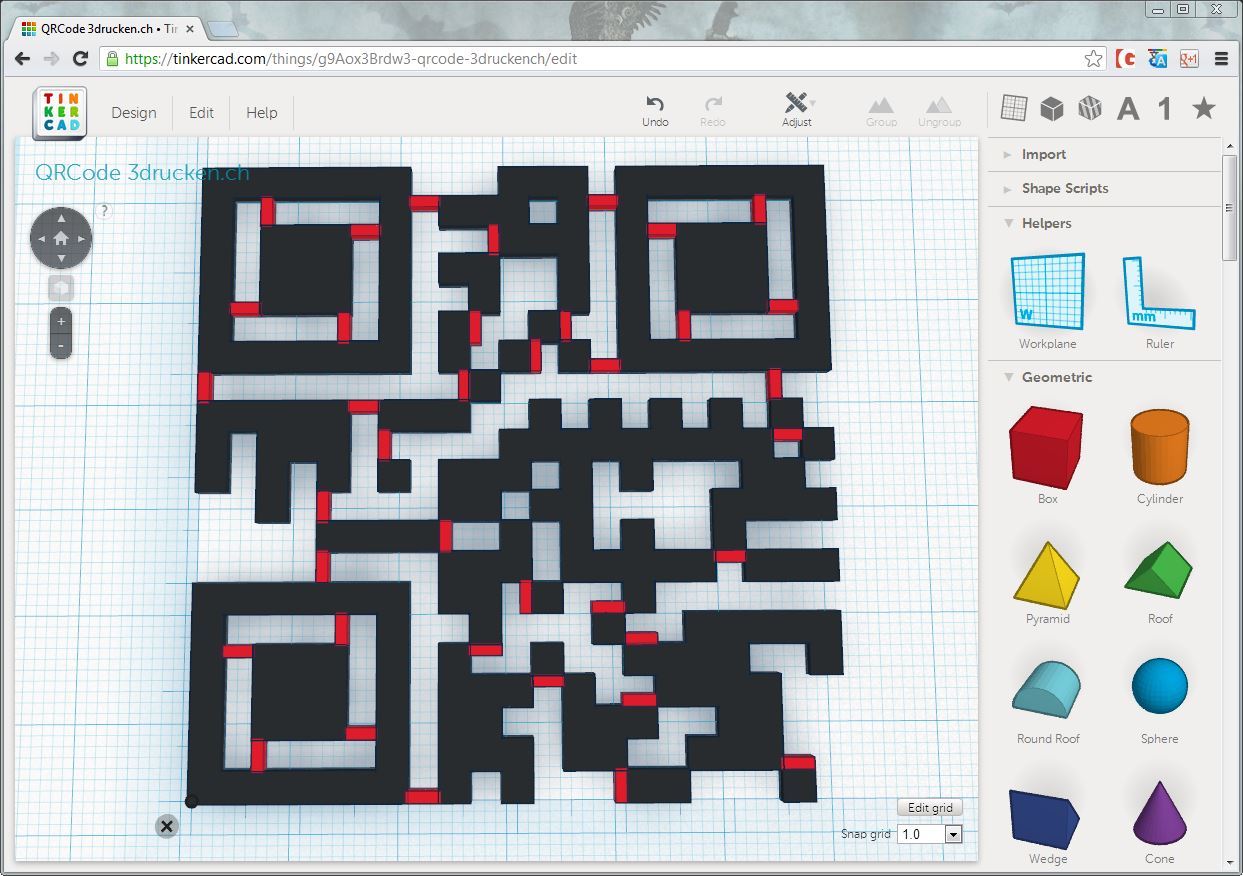Viewport: 1243px width, 876px height.
Task: Go back in the browser
Action: [22, 59]
